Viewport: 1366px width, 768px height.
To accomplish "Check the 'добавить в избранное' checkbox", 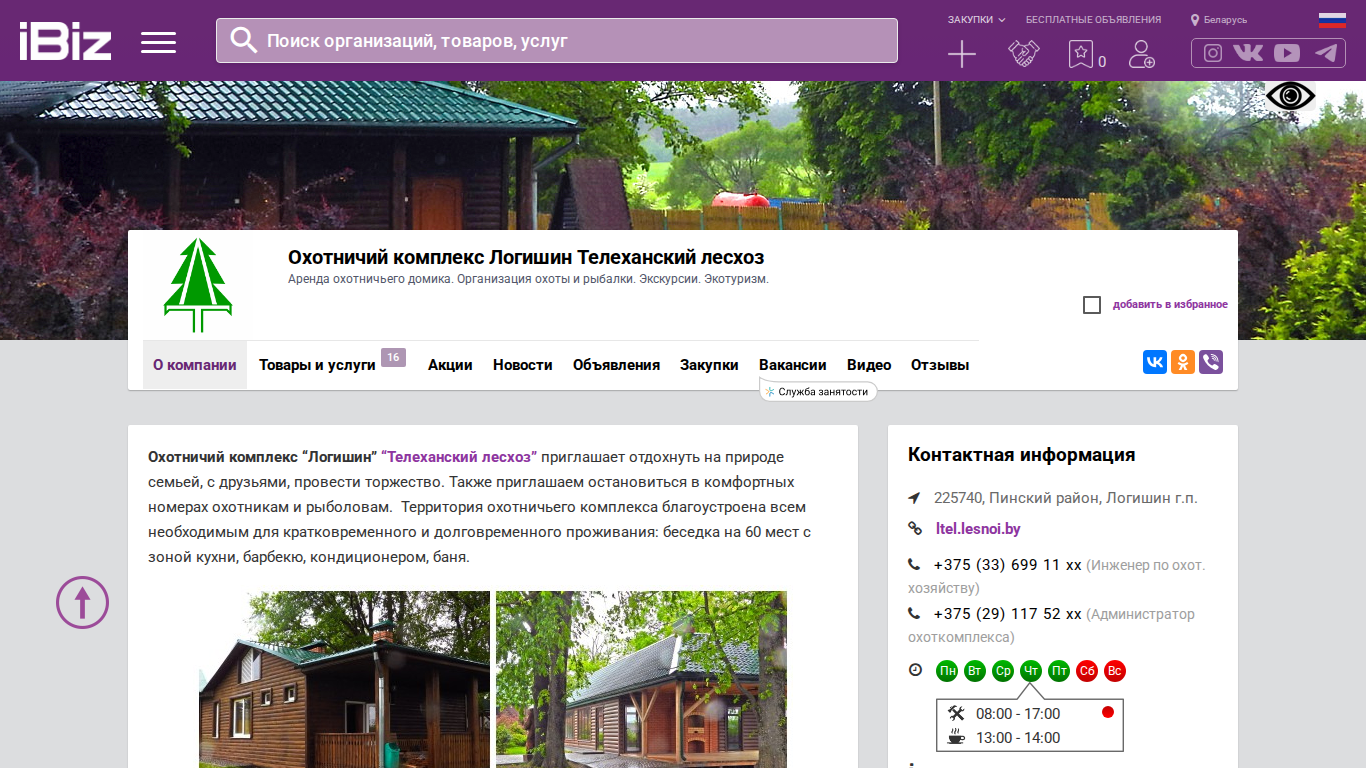I will pos(1092,305).
